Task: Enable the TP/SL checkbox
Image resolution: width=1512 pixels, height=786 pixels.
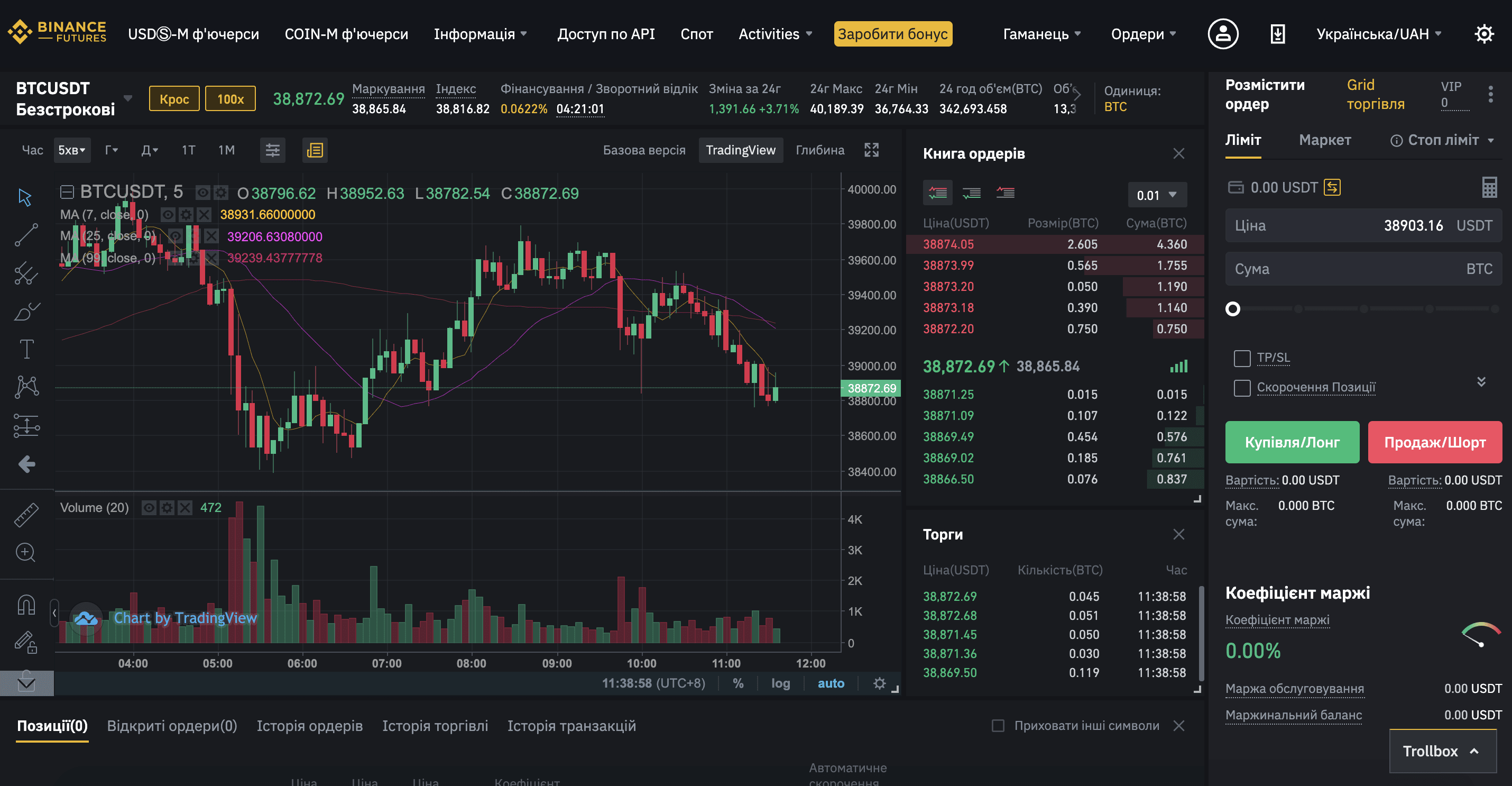Action: click(1242, 358)
